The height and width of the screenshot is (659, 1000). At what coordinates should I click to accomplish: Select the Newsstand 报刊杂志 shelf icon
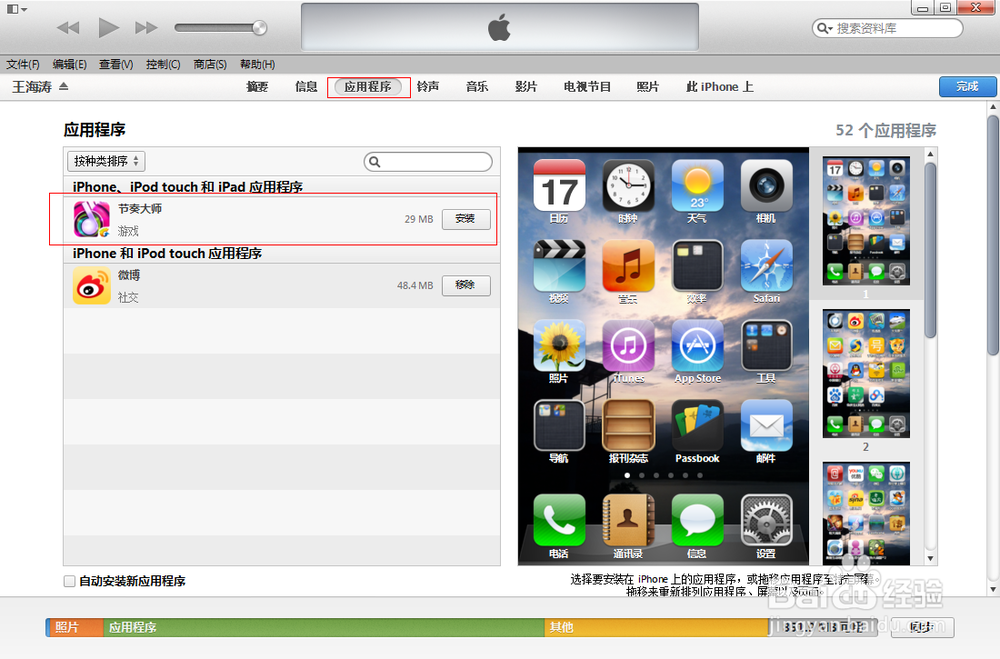pyautogui.click(x=628, y=426)
